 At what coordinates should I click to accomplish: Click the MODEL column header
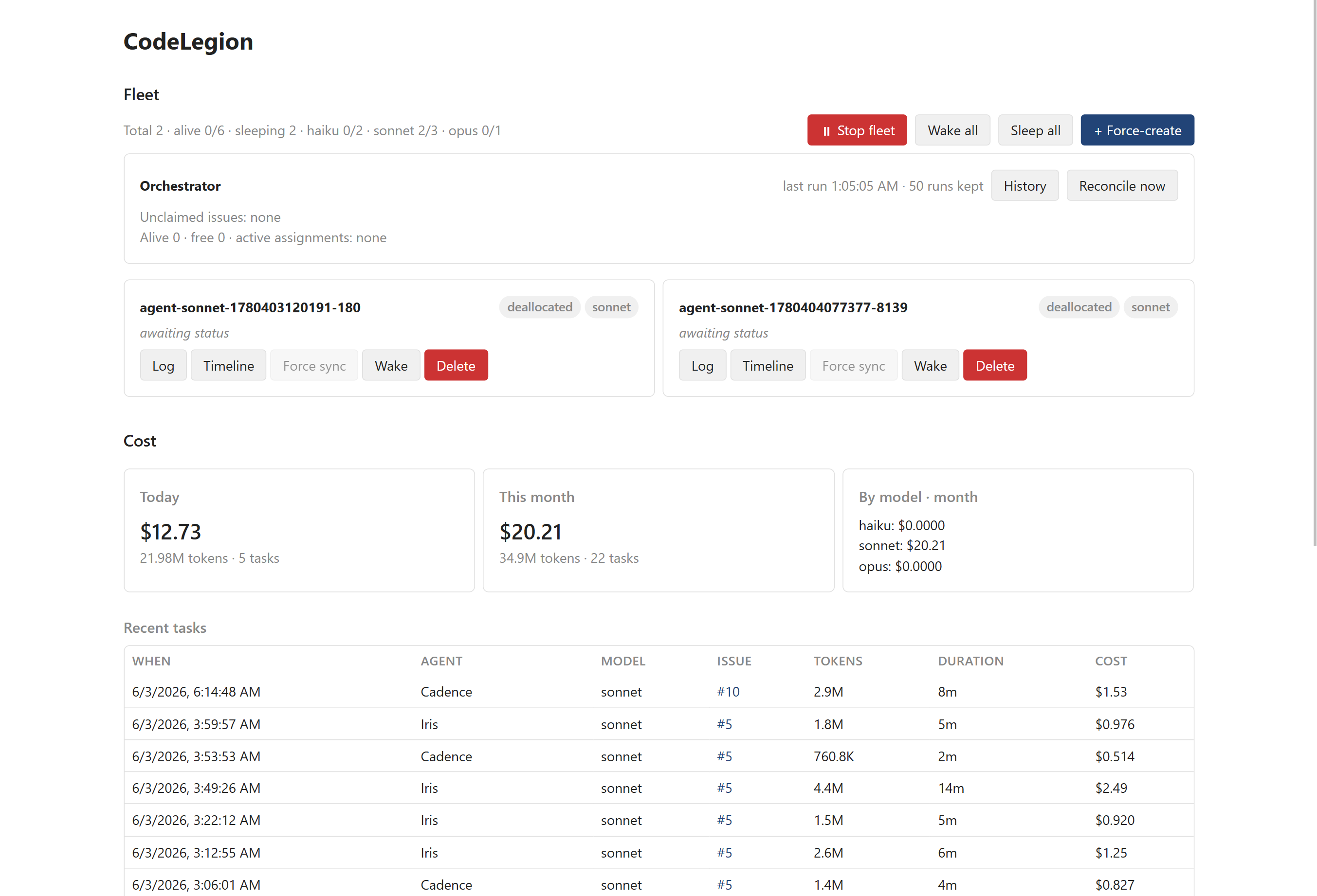tap(623, 661)
